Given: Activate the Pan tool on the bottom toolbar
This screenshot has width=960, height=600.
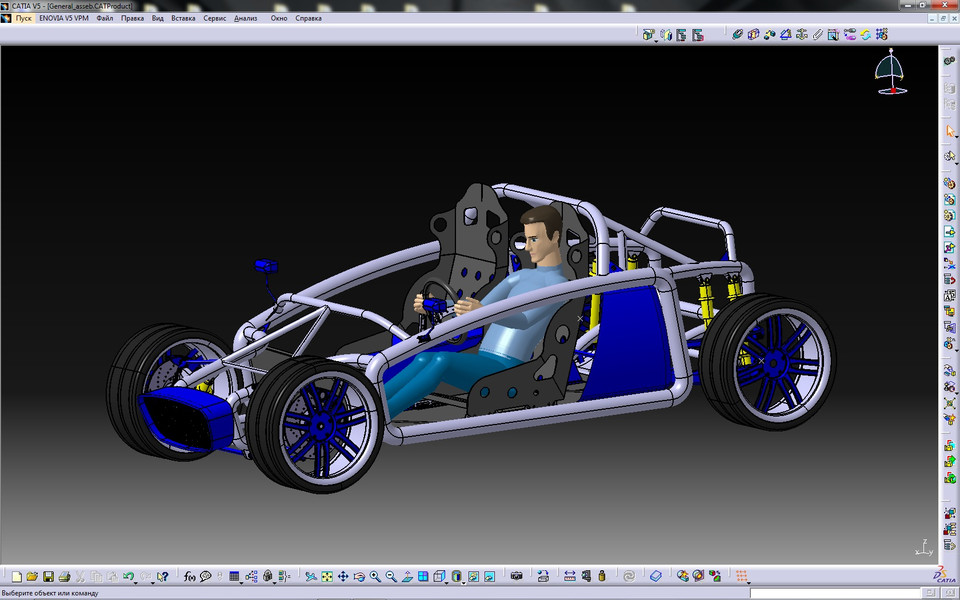Looking at the screenshot, I should 342,576.
